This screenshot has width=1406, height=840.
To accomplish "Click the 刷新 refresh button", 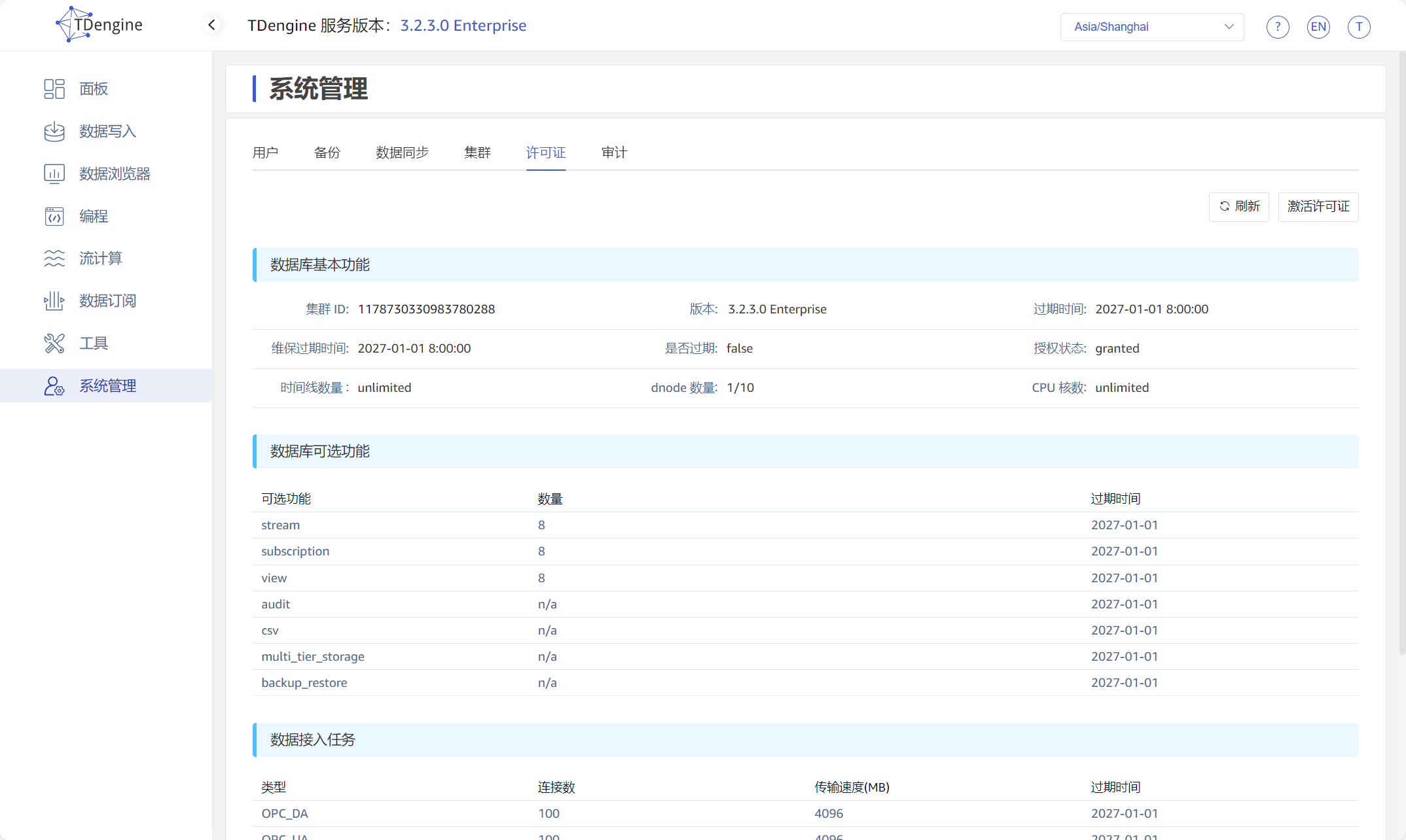I will (1239, 207).
